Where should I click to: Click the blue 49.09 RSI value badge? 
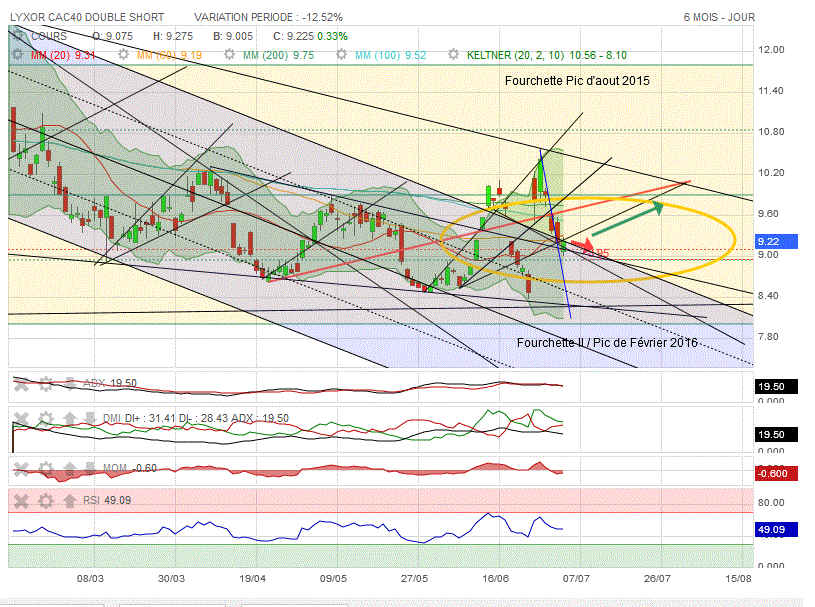(775, 530)
